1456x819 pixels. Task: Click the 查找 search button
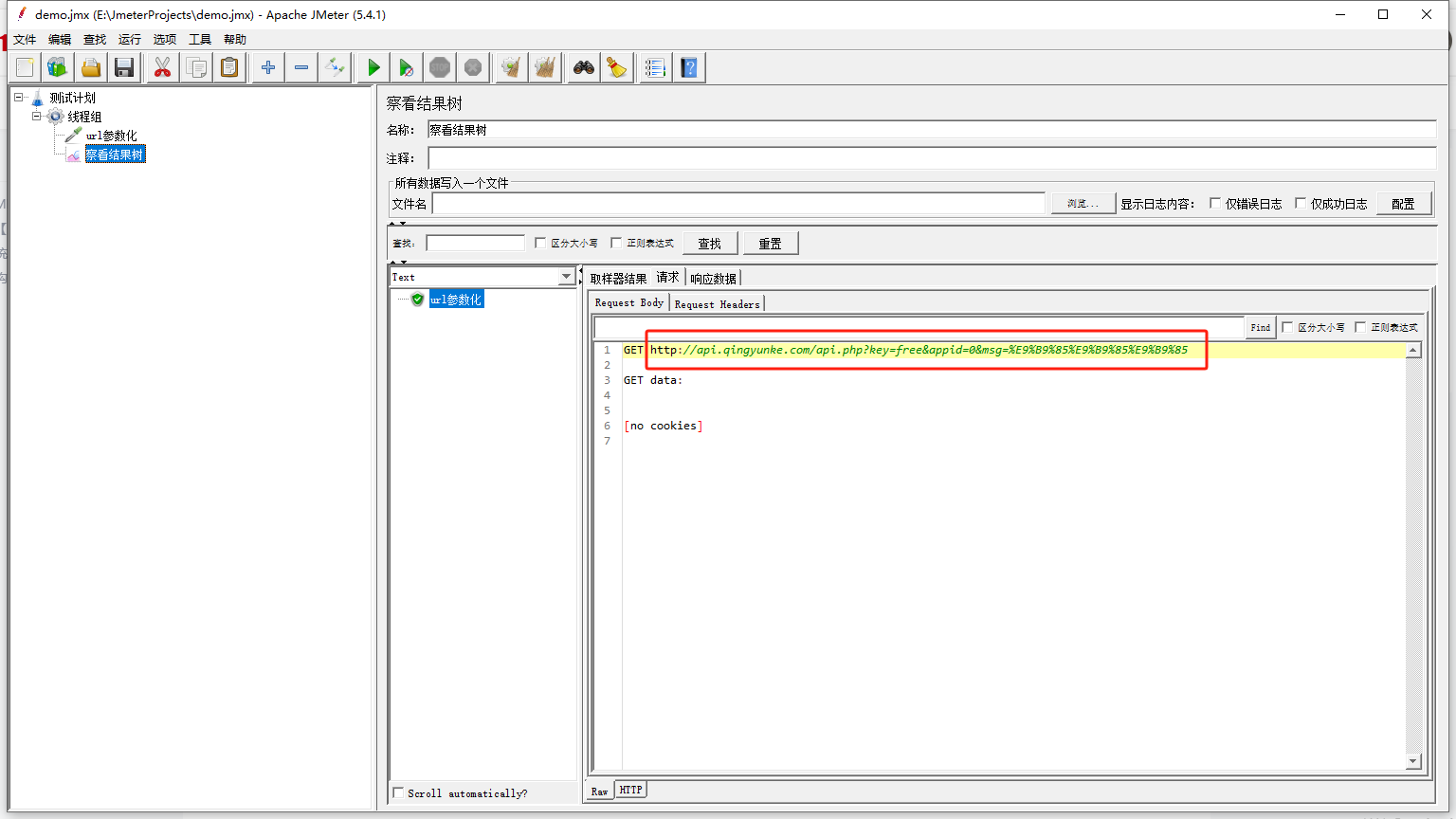click(x=710, y=244)
